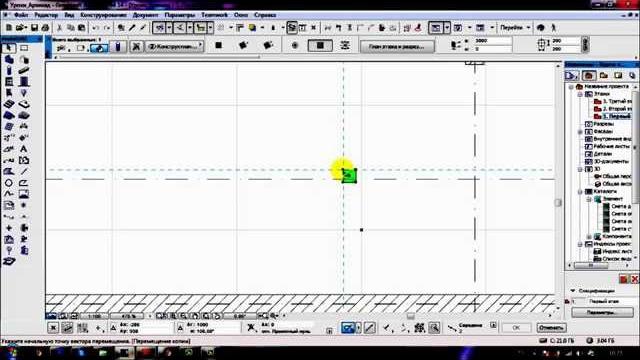This screenshot has height=360, width=640.
Task: Select the Line tool in toolbox
Action: (24, 172)
